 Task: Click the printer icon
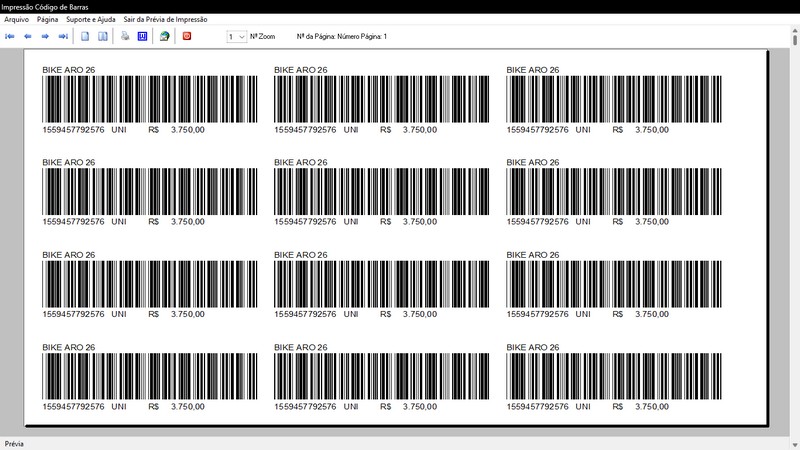(125, 36)
